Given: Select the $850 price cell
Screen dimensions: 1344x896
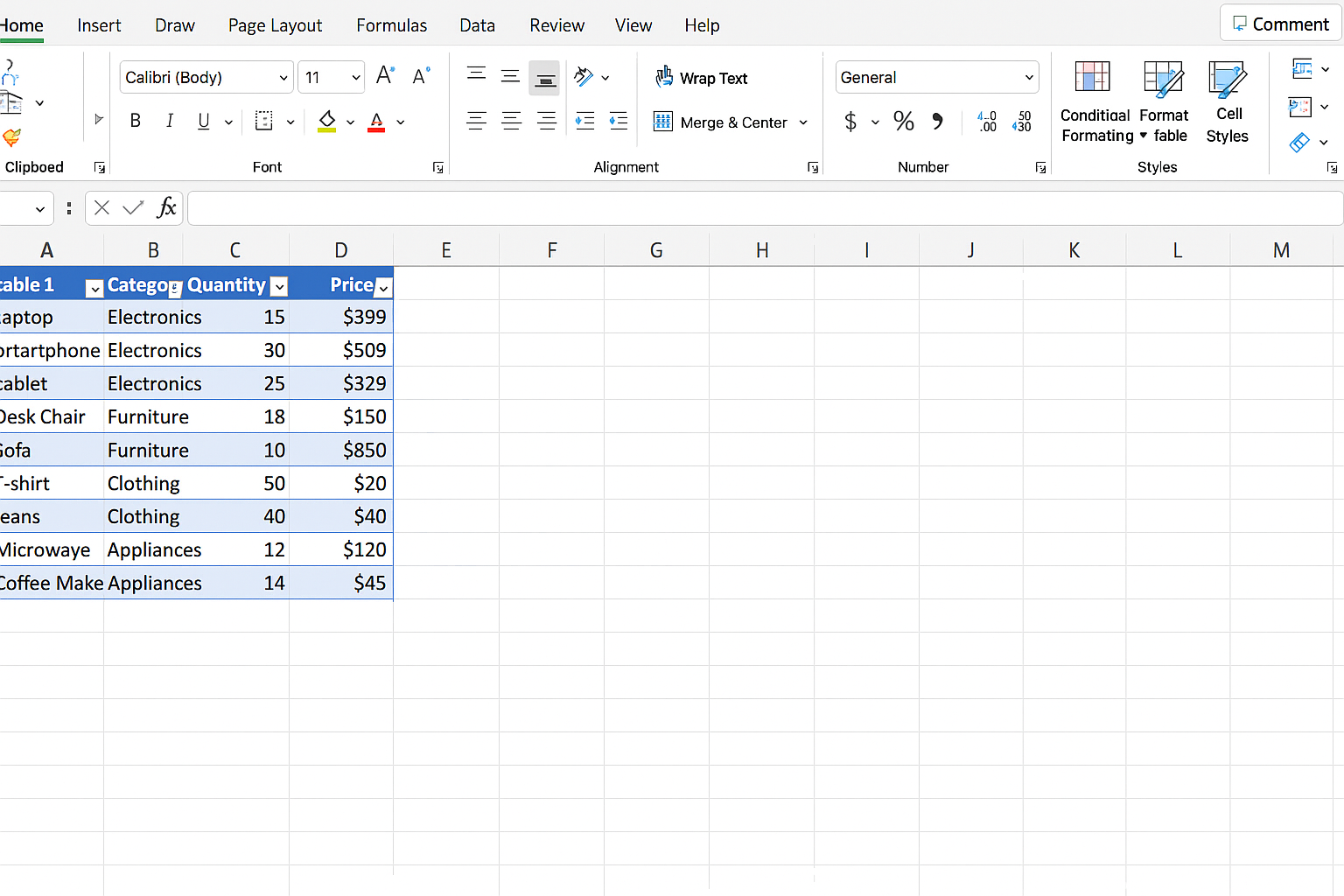Looking at the screenshot, I should tap(341, 450).
